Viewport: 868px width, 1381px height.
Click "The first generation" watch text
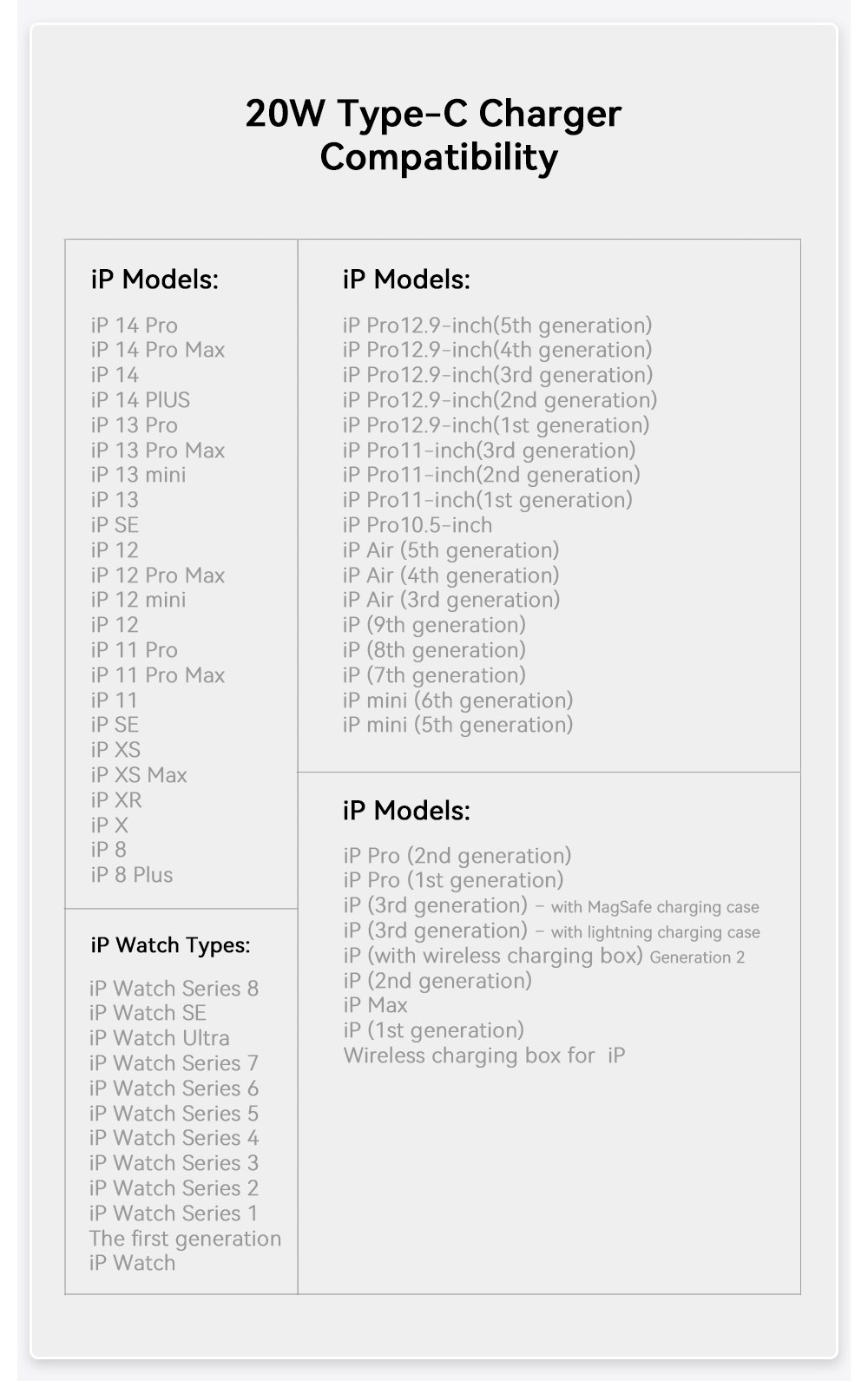[185, 1239]
